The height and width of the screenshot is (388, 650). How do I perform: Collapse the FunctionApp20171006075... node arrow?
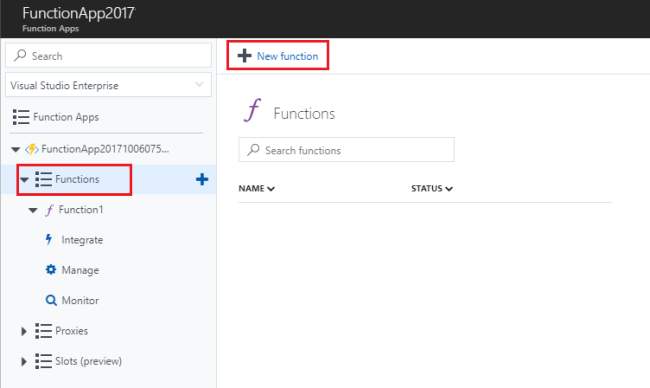coord(16,149)
